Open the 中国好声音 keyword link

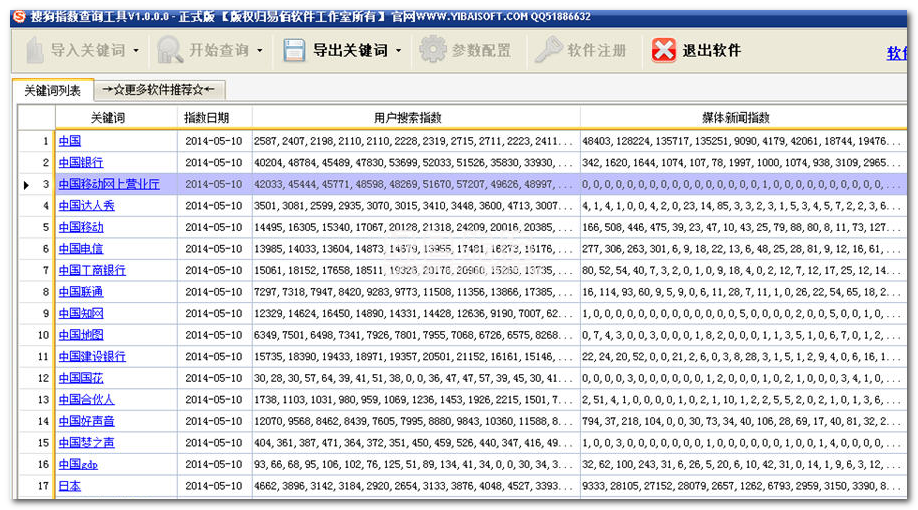87,421
